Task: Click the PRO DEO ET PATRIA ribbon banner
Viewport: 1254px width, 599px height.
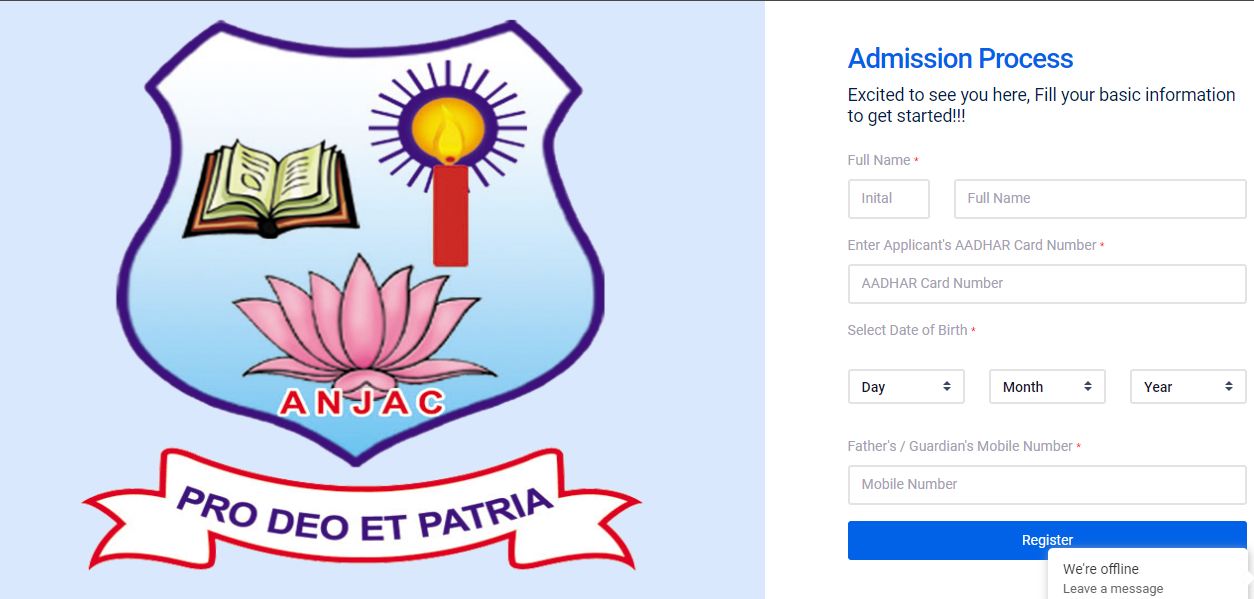Action: [x=362, y=510]
